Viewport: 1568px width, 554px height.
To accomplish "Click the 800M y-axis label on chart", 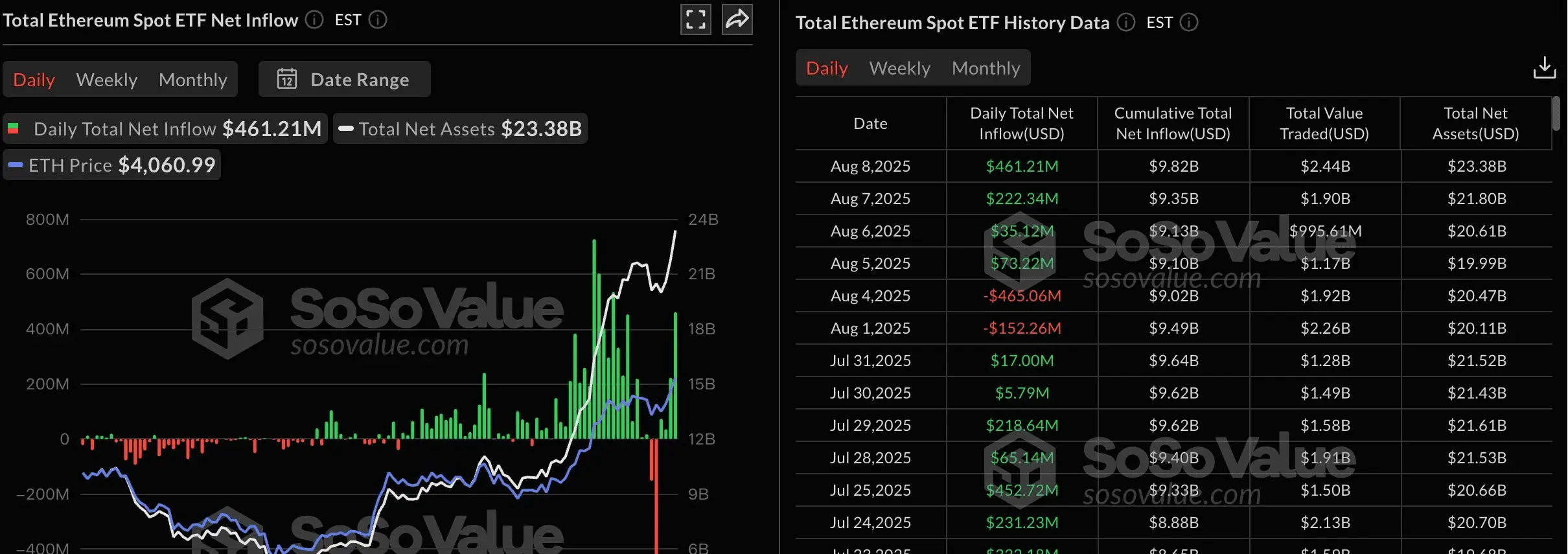I will coord(47,219).
